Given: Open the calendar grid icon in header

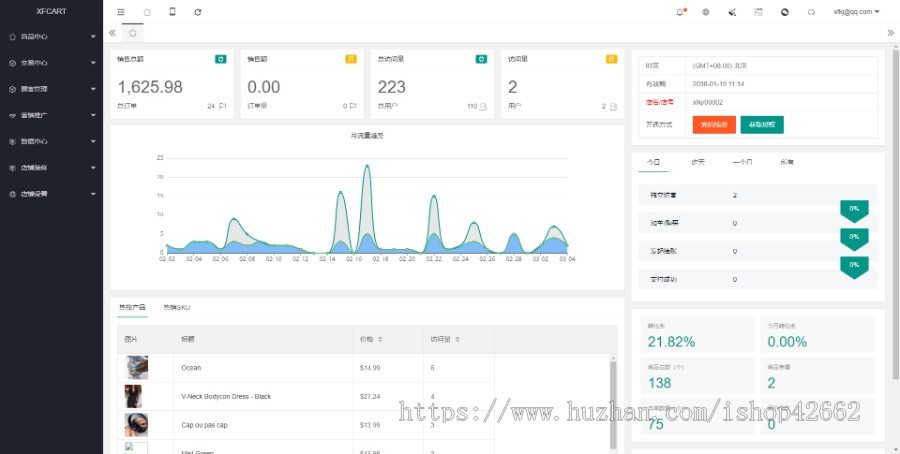Looking at the screenshot, I should 758,11.
